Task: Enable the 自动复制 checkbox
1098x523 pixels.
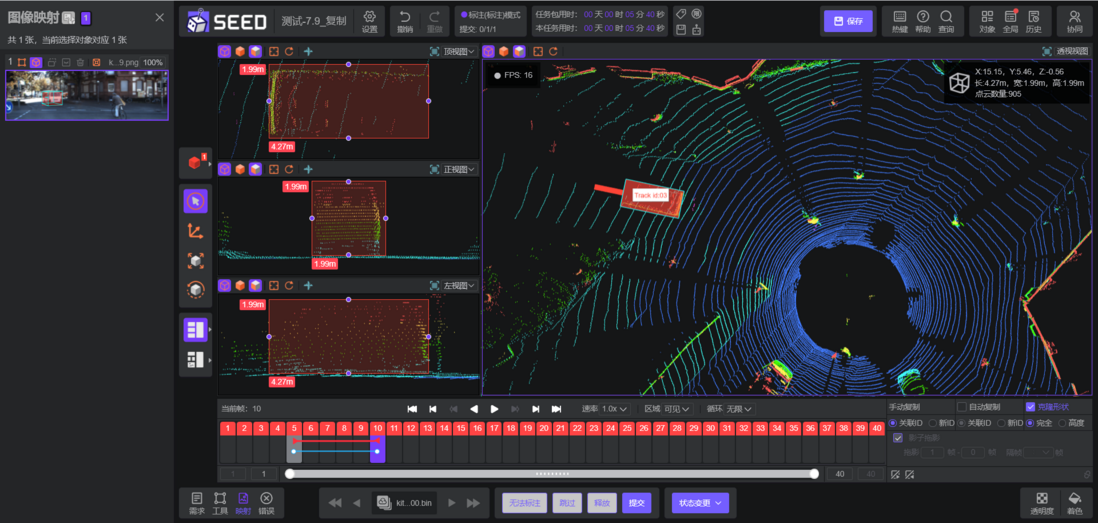Action: [961, 407]
